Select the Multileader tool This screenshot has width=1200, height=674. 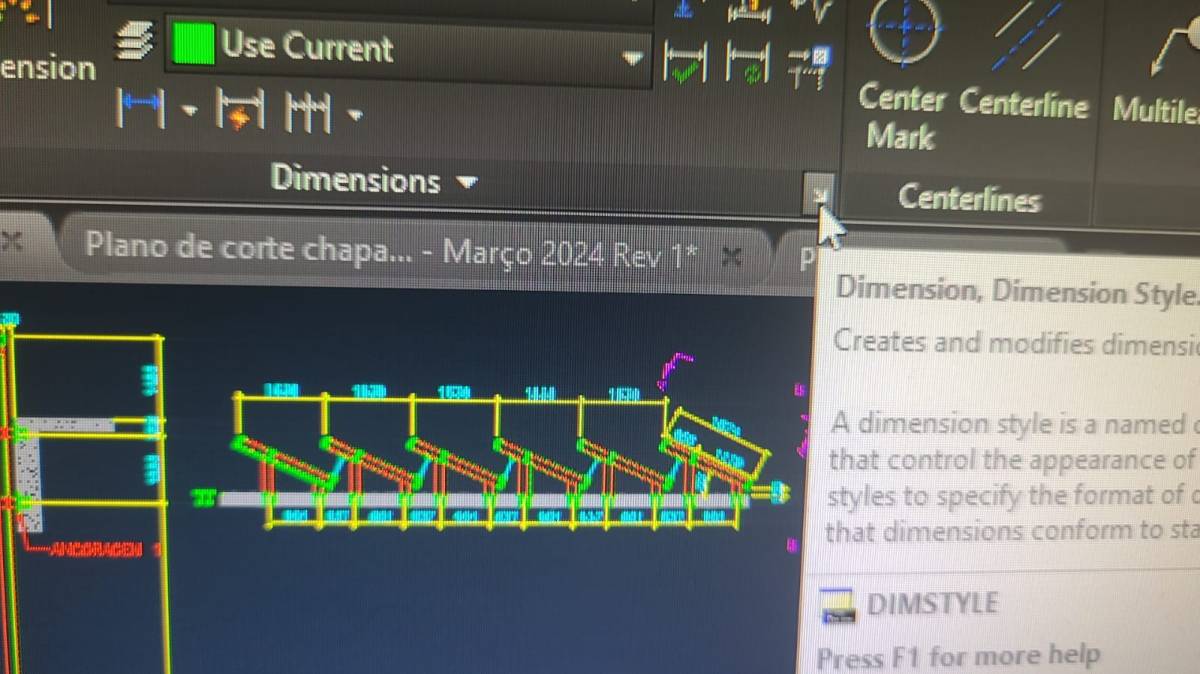(x=1158, y=62)
